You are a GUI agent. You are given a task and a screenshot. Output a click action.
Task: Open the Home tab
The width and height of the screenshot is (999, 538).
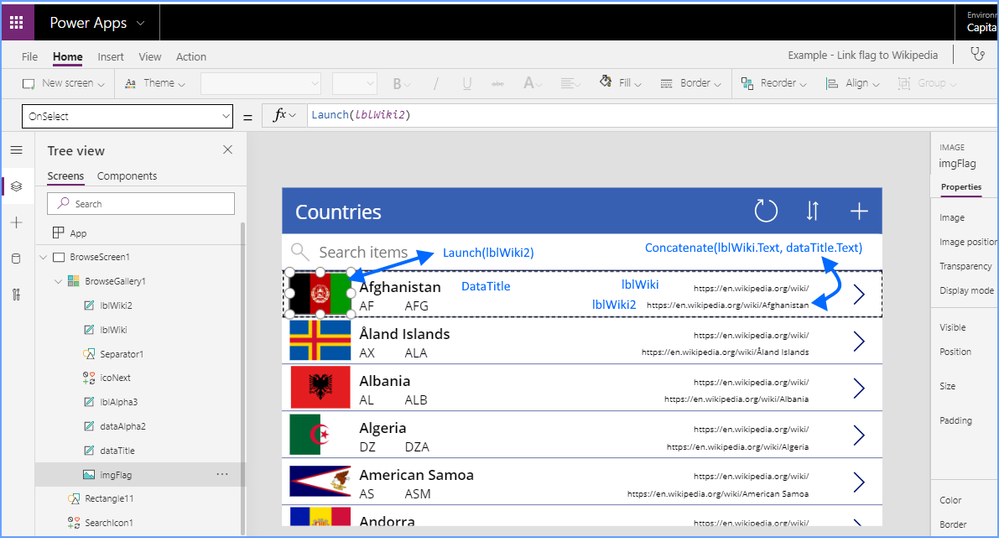[x=68, y=57]
